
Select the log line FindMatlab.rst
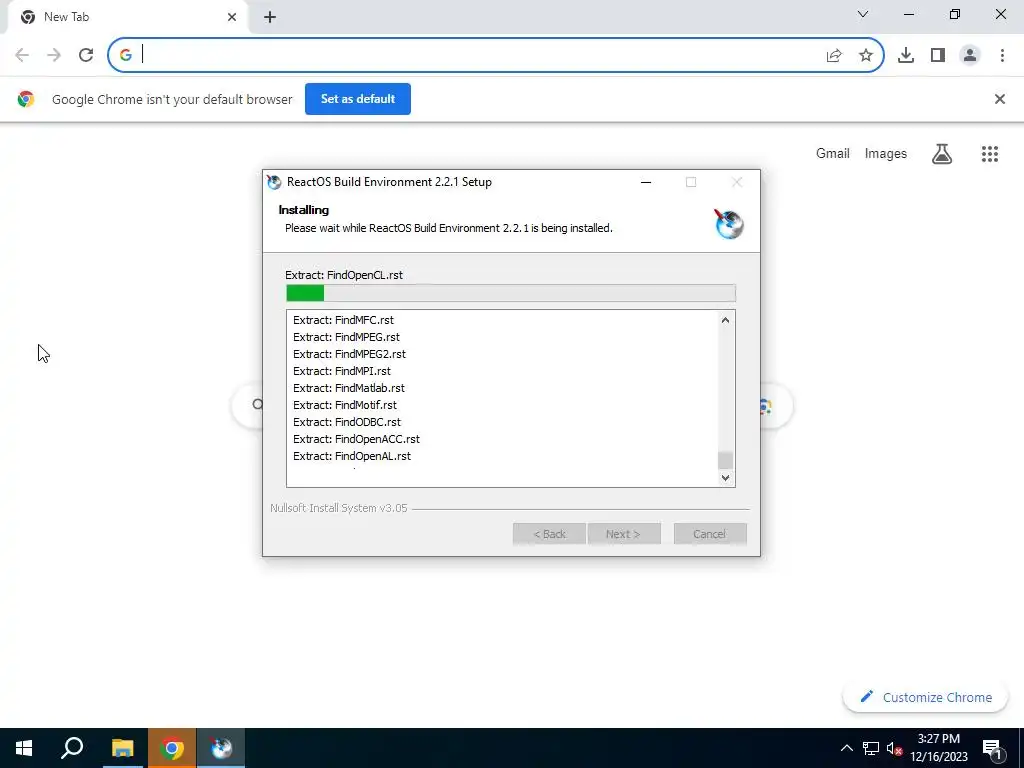pos(349,388)
